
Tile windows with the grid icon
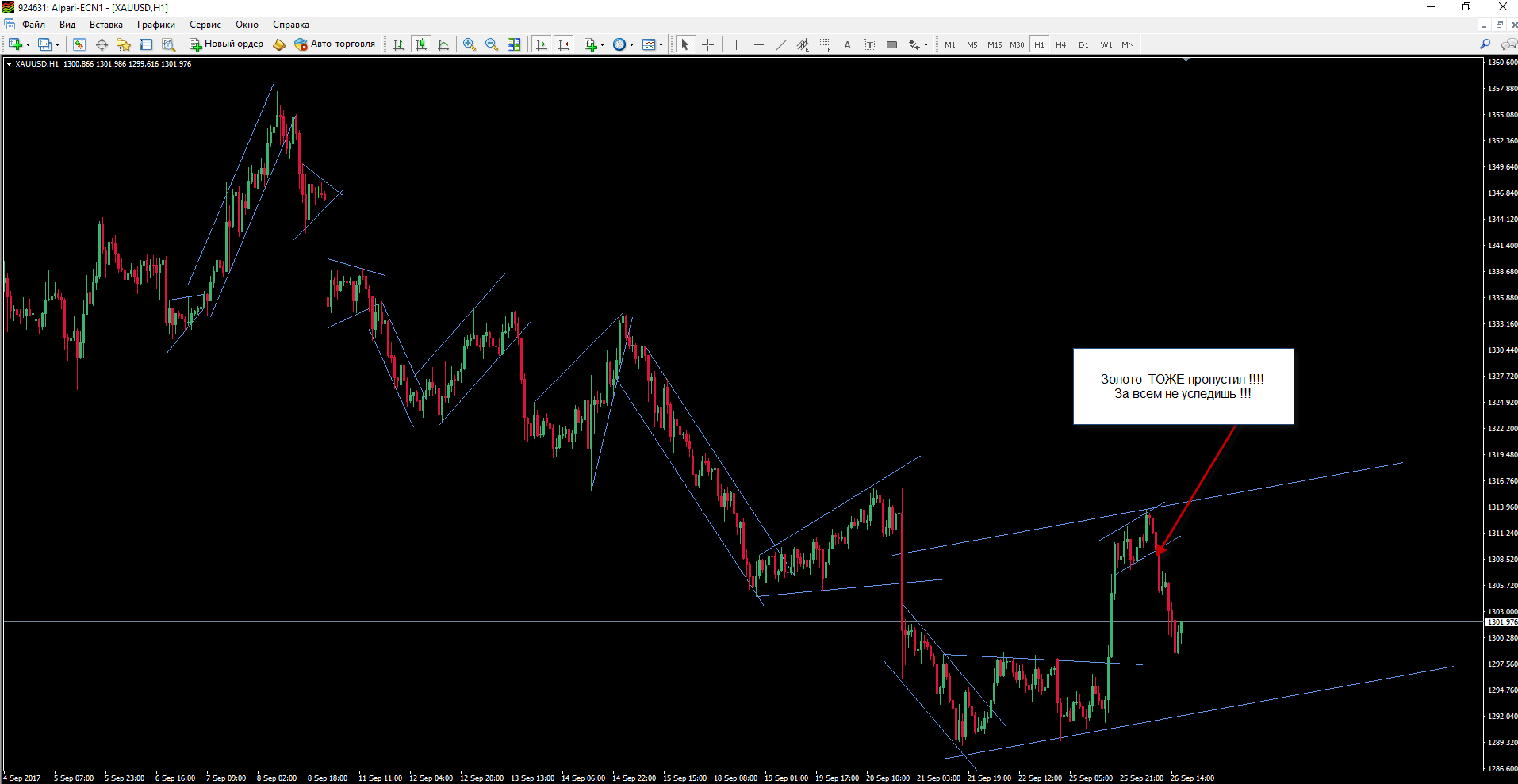[514, 44]
